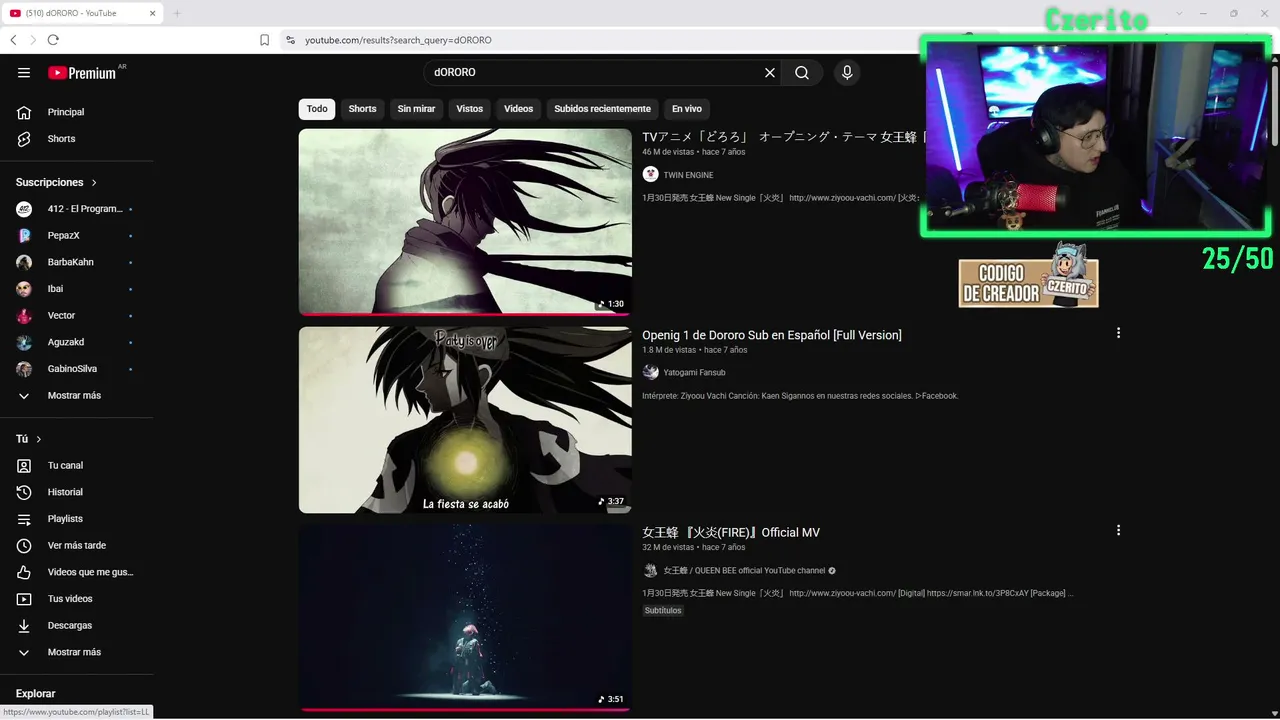This screenshot has height=720, width=1280.
Task: Select the Subidos recientemente filter chip
Action: click(602, 109)
